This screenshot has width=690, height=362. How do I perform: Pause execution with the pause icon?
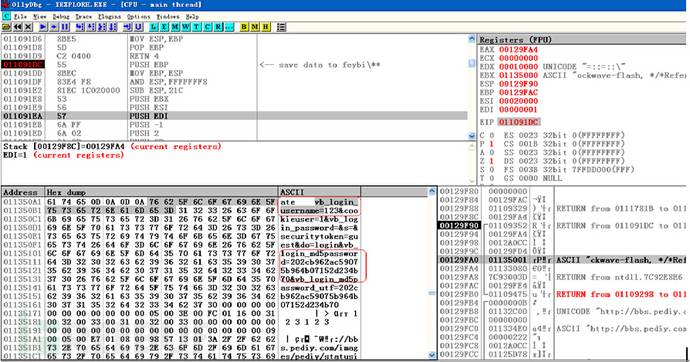pyautogui.click(x=65, y=27)
